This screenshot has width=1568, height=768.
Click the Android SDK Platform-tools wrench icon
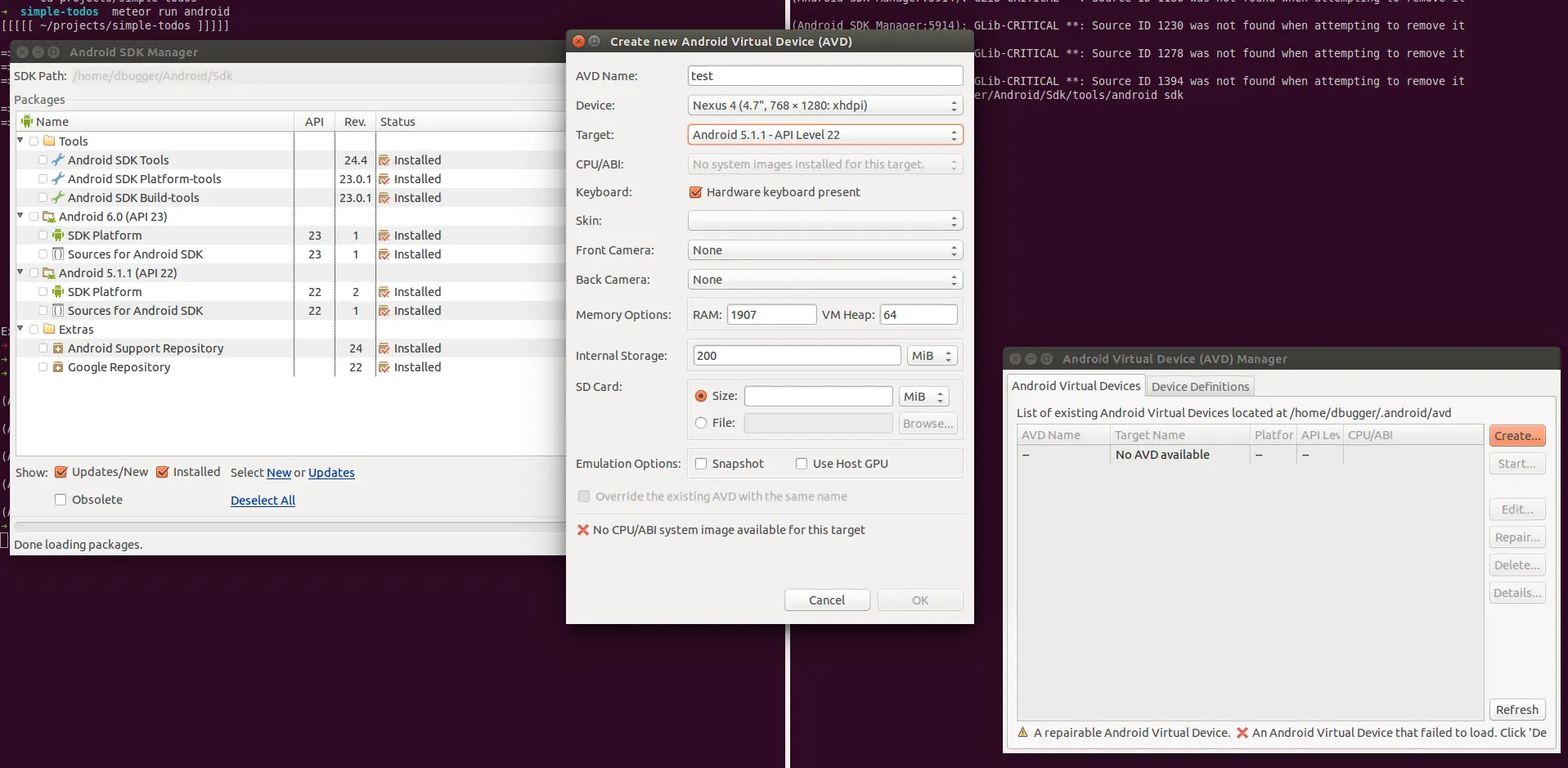(x=58, y=179)
